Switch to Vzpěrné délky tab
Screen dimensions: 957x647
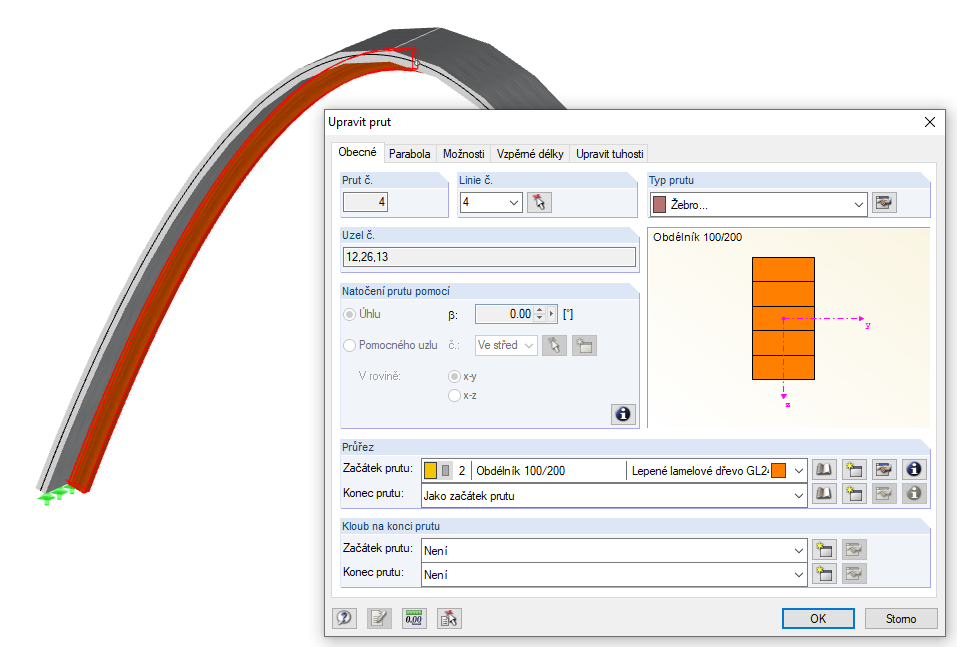click(x=530, y=154)
